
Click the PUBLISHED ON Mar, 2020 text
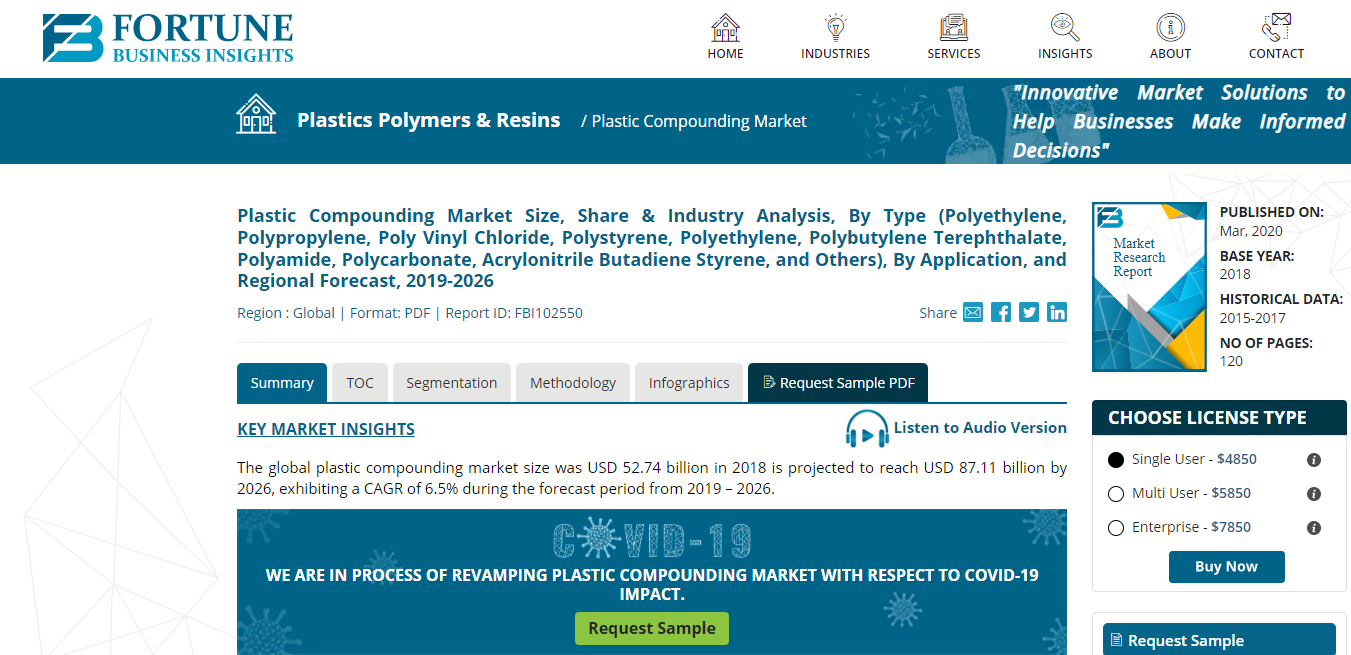[x=1272, y=221]
